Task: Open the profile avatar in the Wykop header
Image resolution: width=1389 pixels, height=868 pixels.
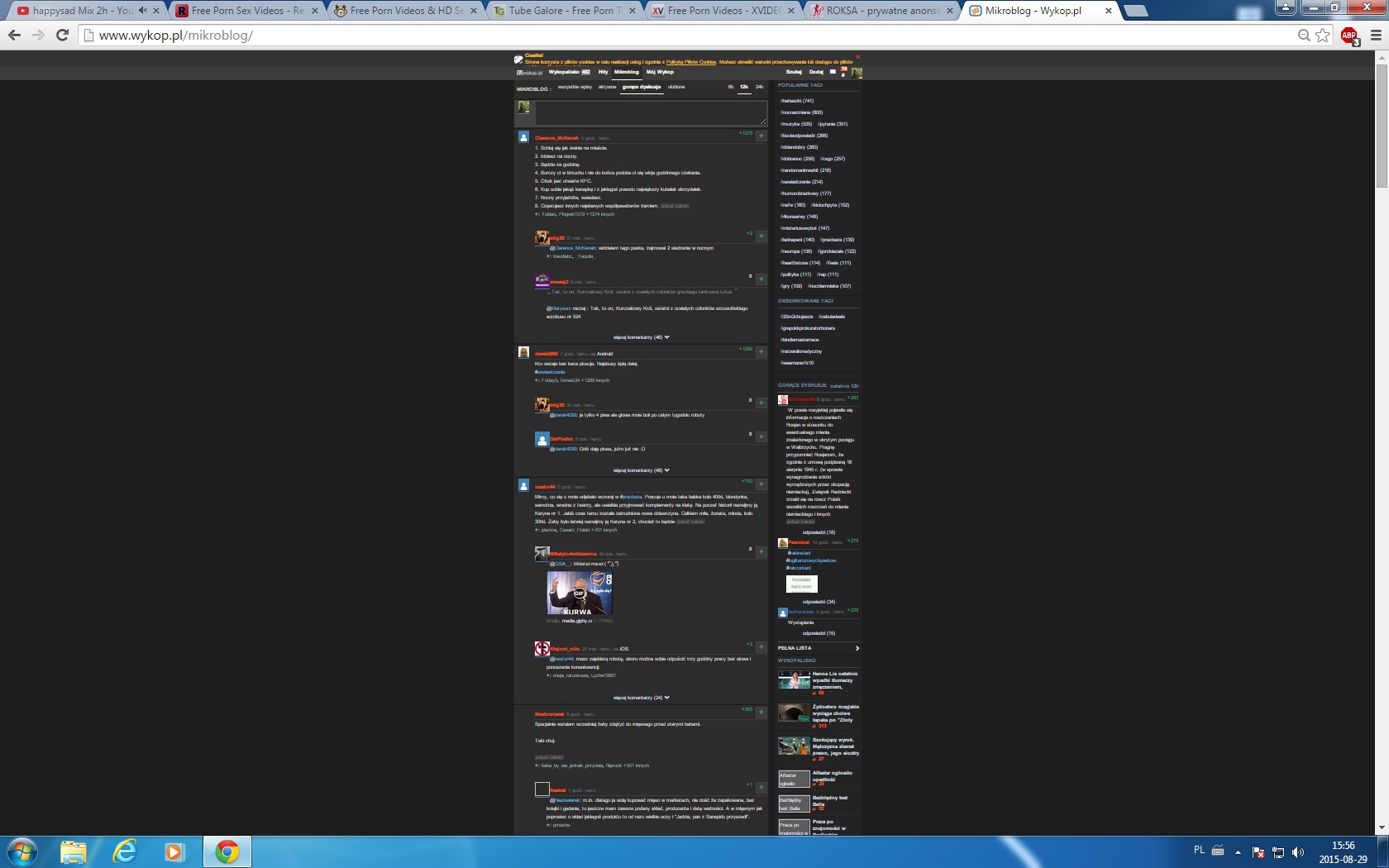Action: point(857,73)
